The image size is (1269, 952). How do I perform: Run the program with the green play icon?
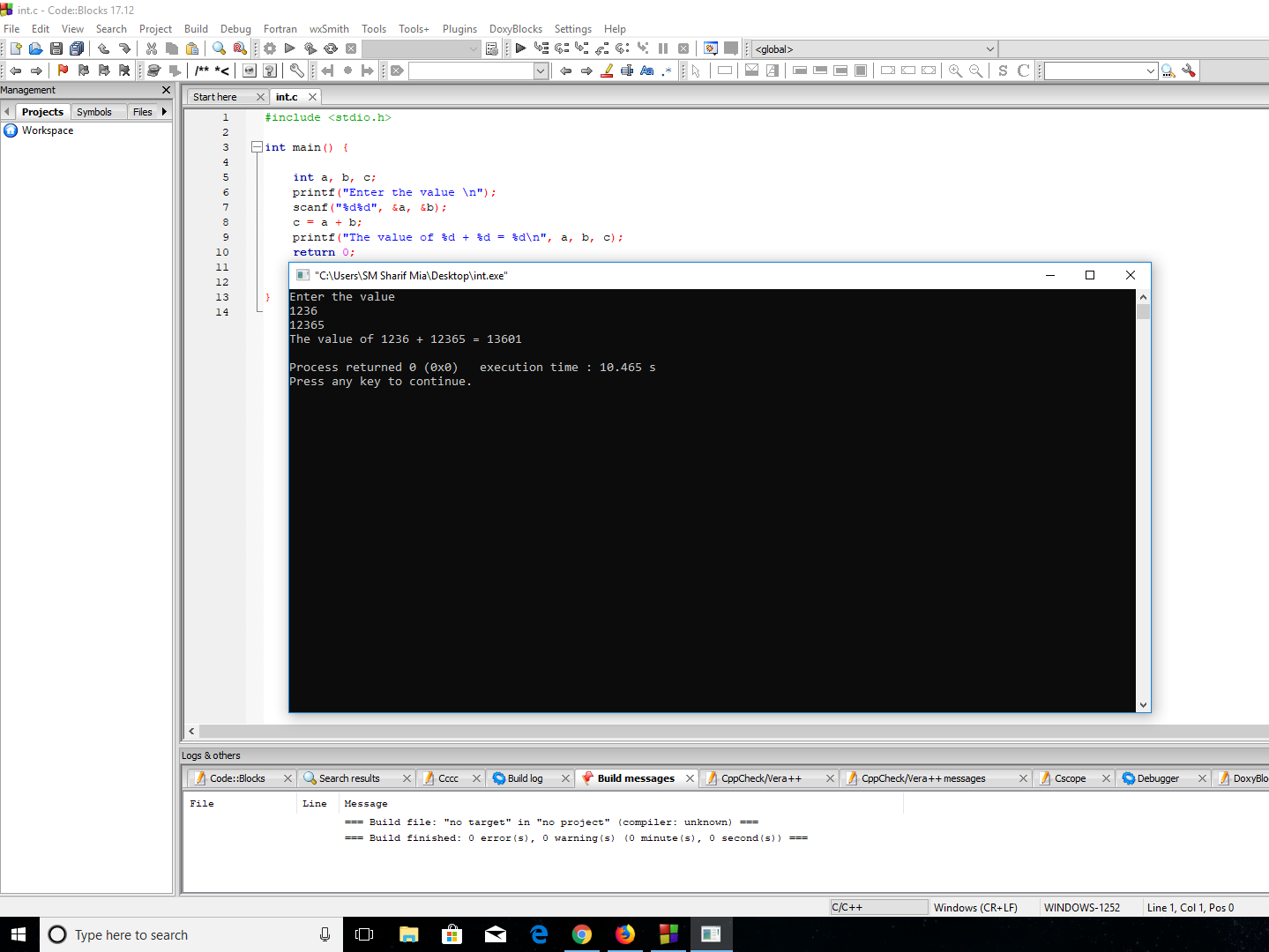click(289, 48)
